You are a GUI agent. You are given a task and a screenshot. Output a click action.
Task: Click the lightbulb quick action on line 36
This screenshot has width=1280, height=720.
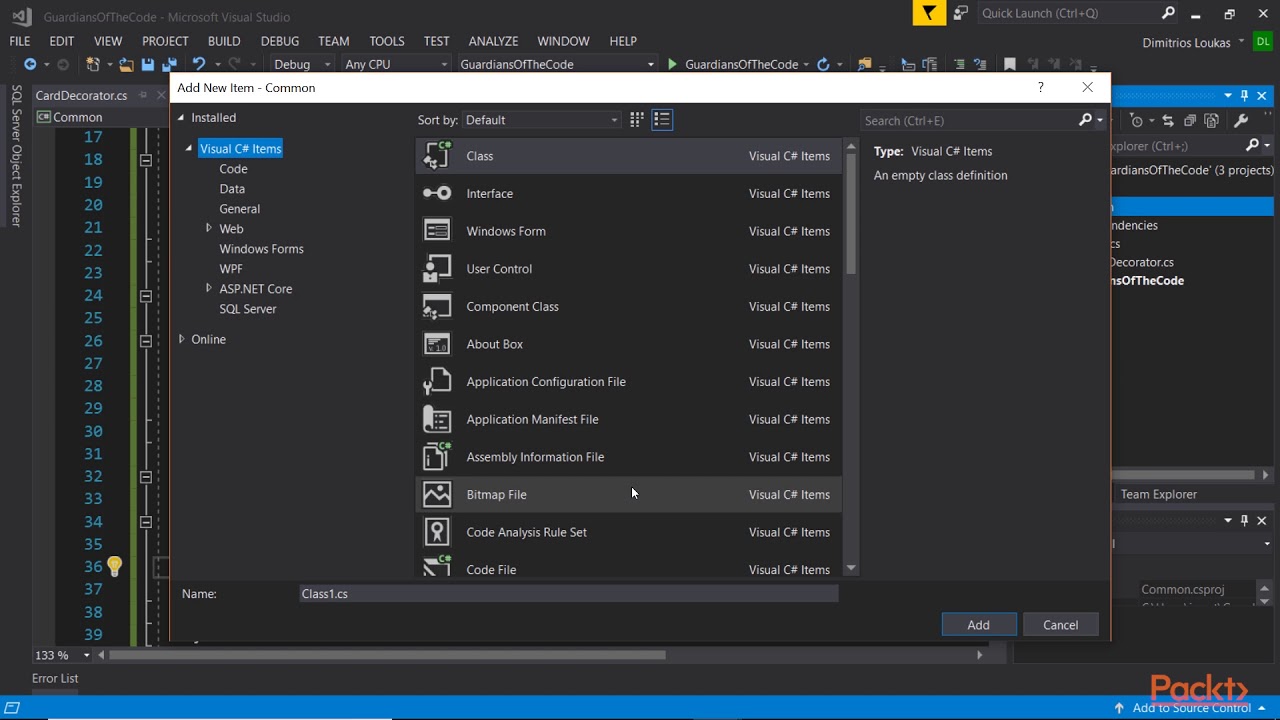[x=114, y=567]
